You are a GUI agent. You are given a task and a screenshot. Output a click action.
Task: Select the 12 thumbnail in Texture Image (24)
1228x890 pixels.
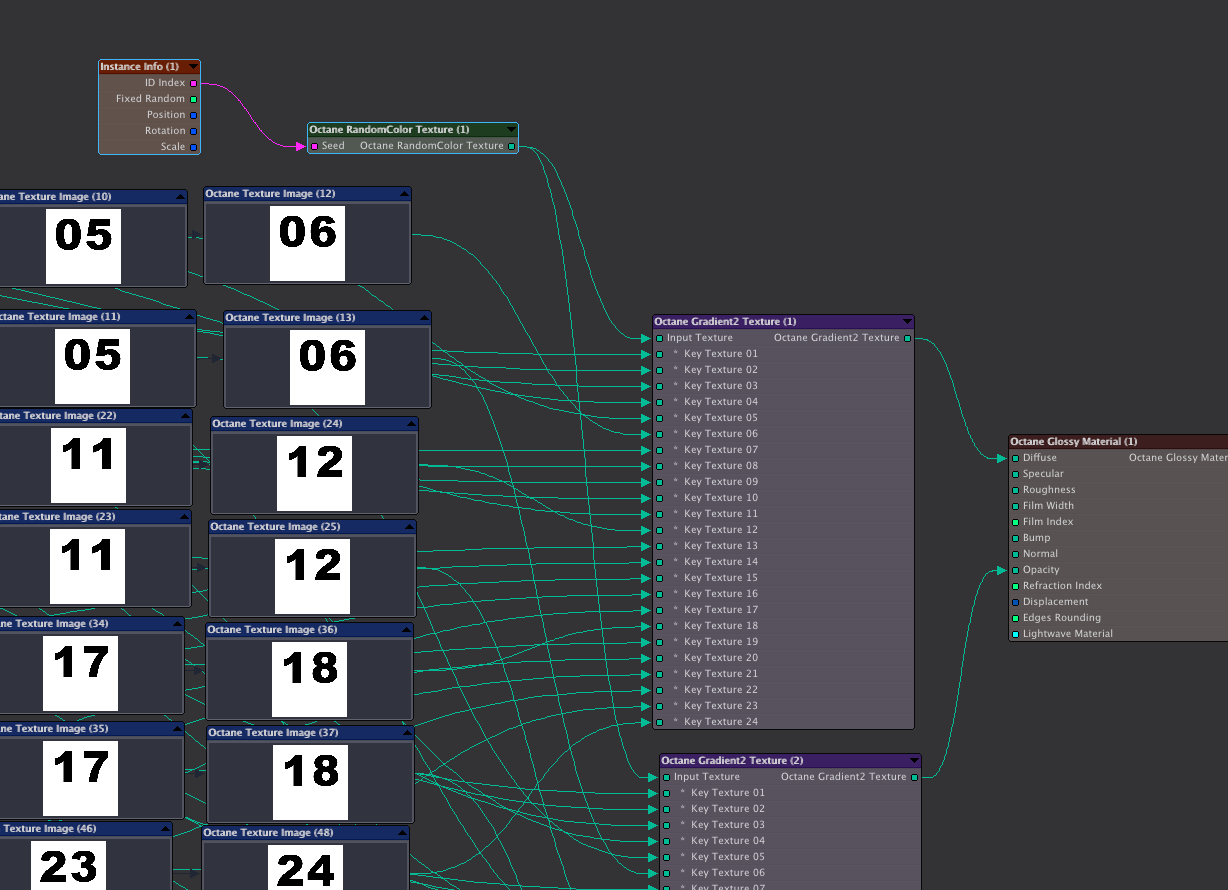(x=314, y=473)
